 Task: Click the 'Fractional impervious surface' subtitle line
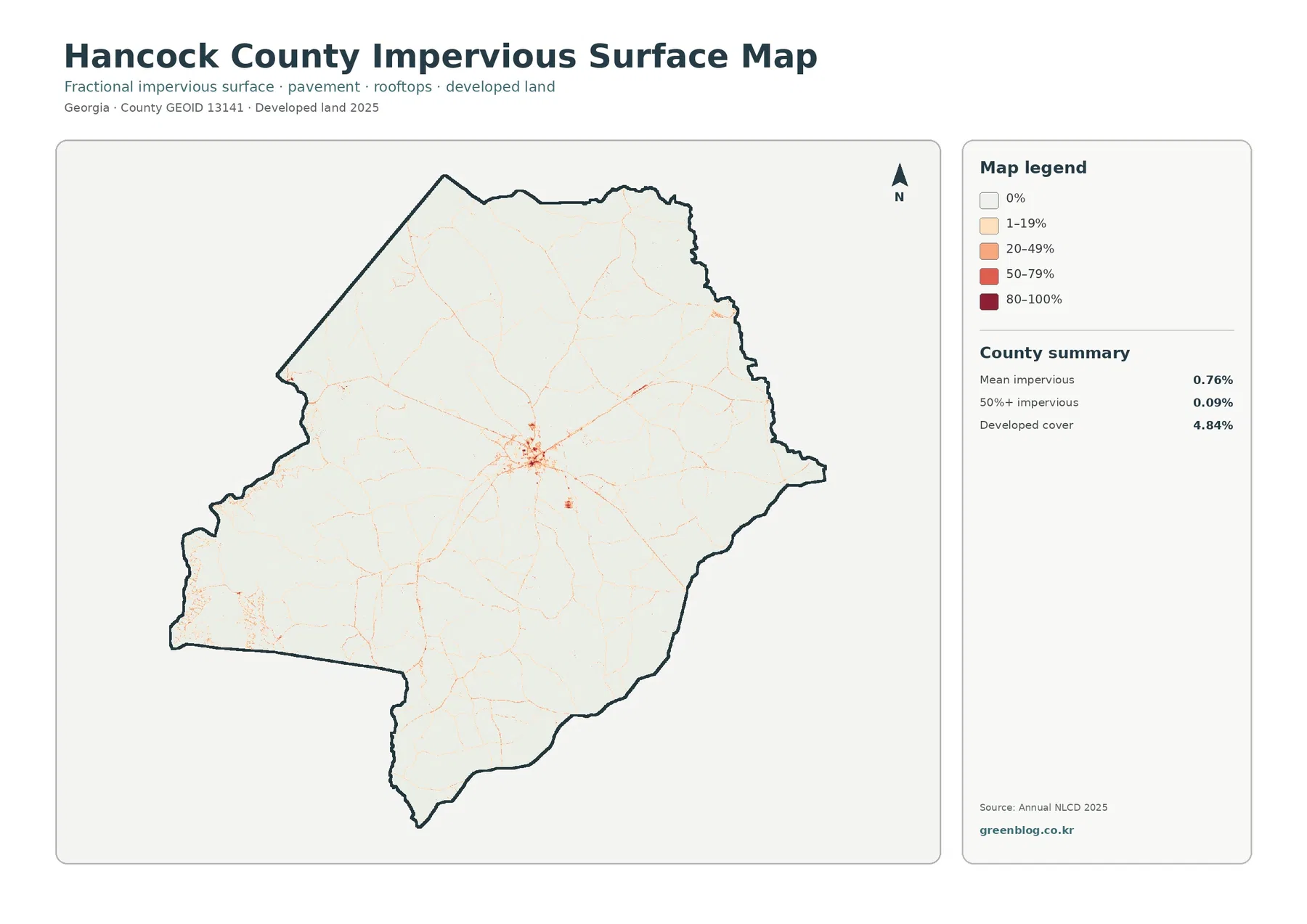309,87
